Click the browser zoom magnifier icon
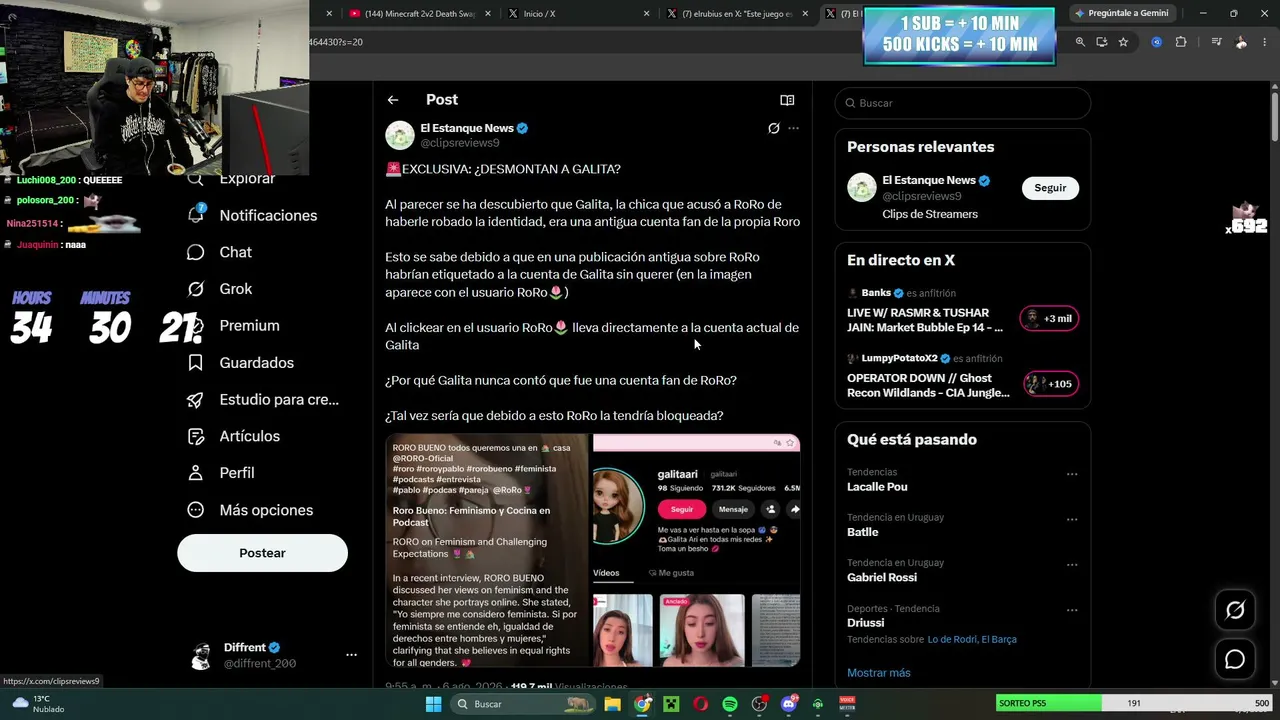 click(1080, 42)
